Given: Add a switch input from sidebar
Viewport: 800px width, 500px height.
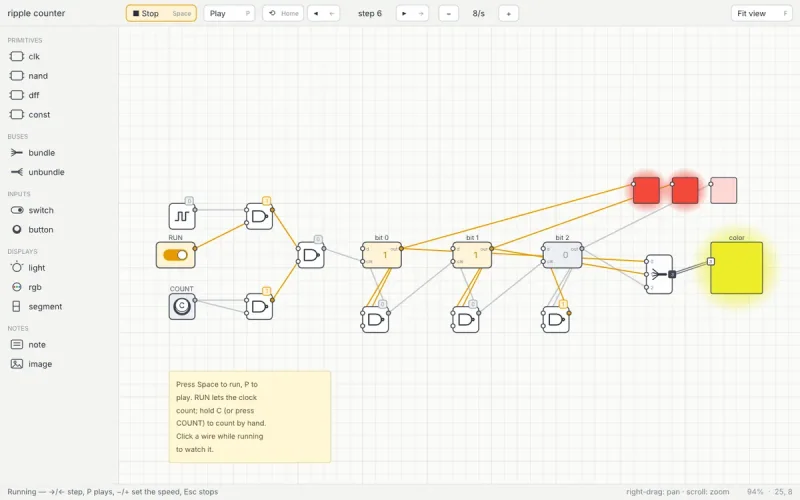Looking at the screenshot, I should click(x=32, y=210).
